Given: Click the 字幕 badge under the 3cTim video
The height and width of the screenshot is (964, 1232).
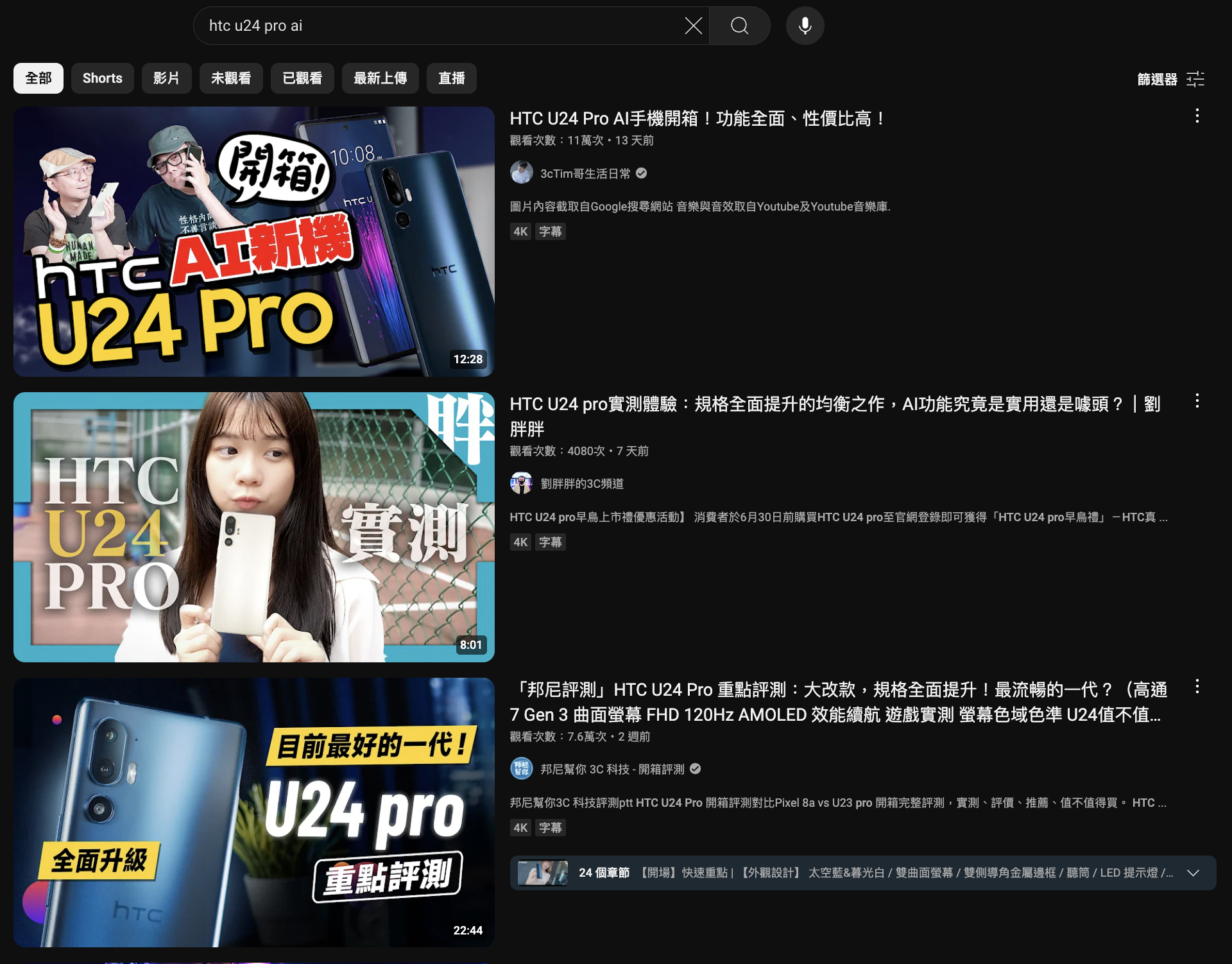Looking at the screenshot, I should (x=550, y=232).
